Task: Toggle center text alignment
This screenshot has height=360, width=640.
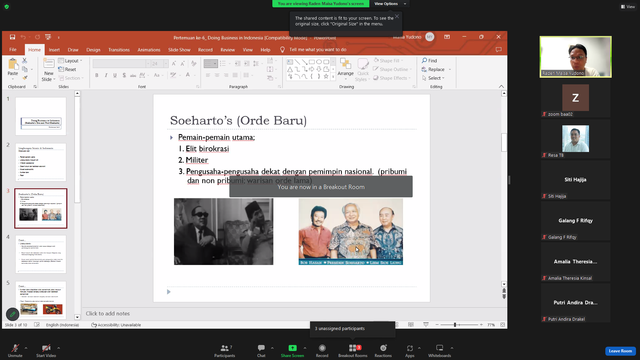Action: [x=217, y=75]
